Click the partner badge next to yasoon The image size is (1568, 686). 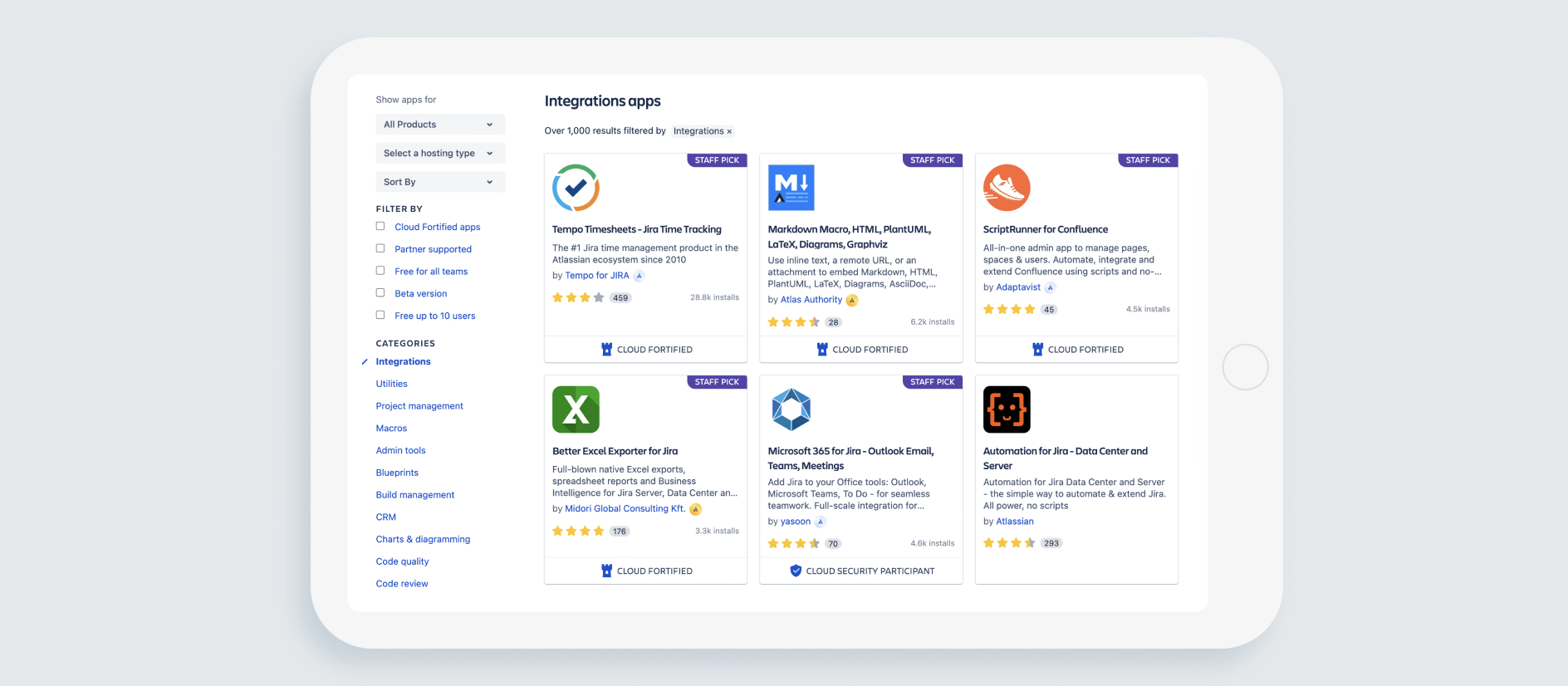point(821,522)
